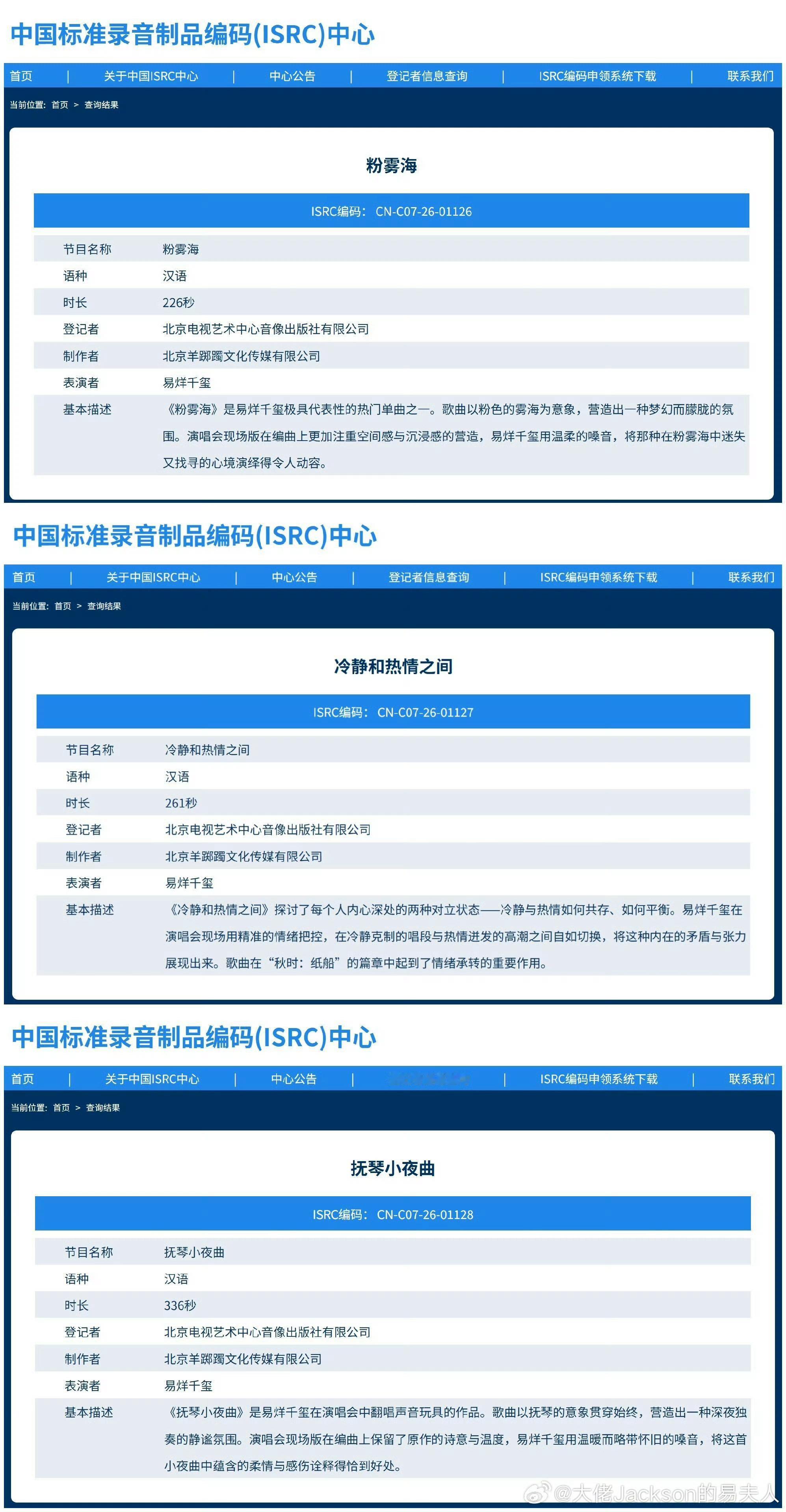786x1512 pixels.
Task: Select the ISRC code banner CN-C07-26-01127
Action: tap(393, 712)
